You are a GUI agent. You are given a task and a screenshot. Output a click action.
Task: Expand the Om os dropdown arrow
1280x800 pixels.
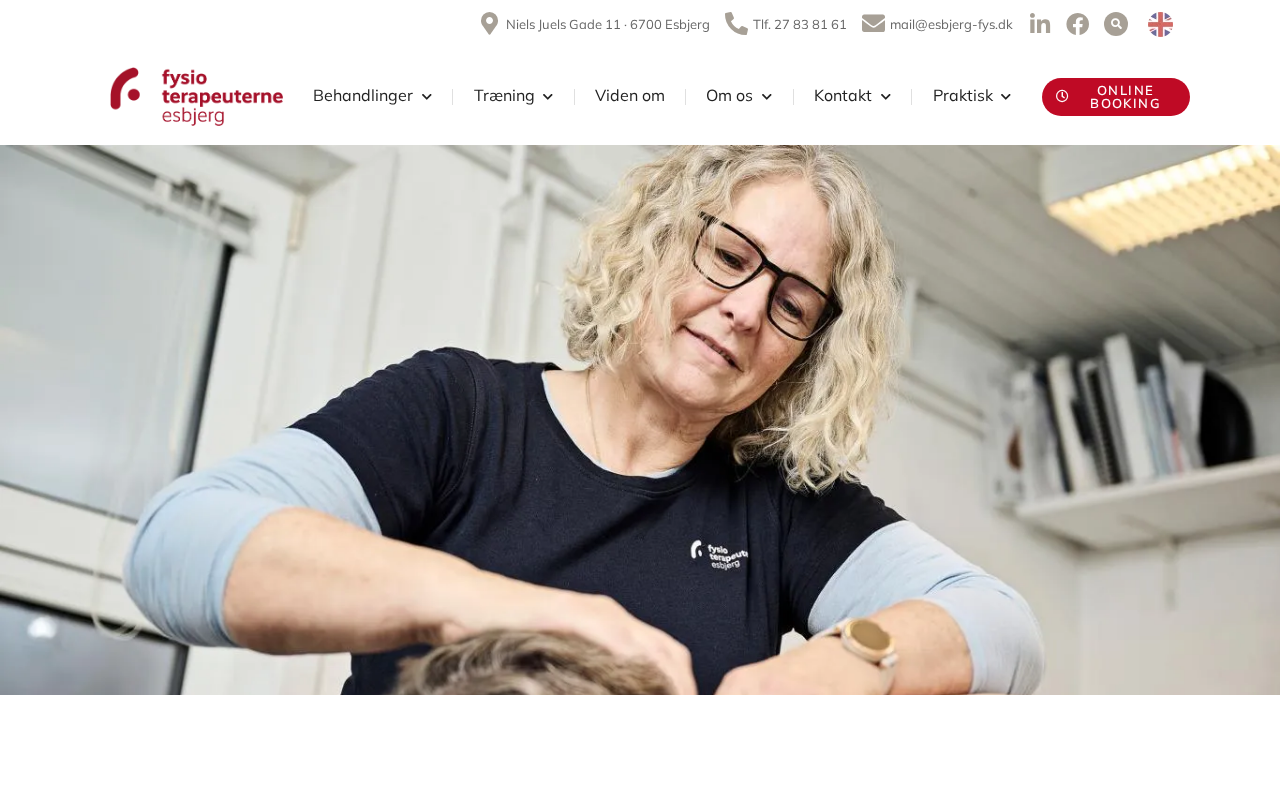767,97
